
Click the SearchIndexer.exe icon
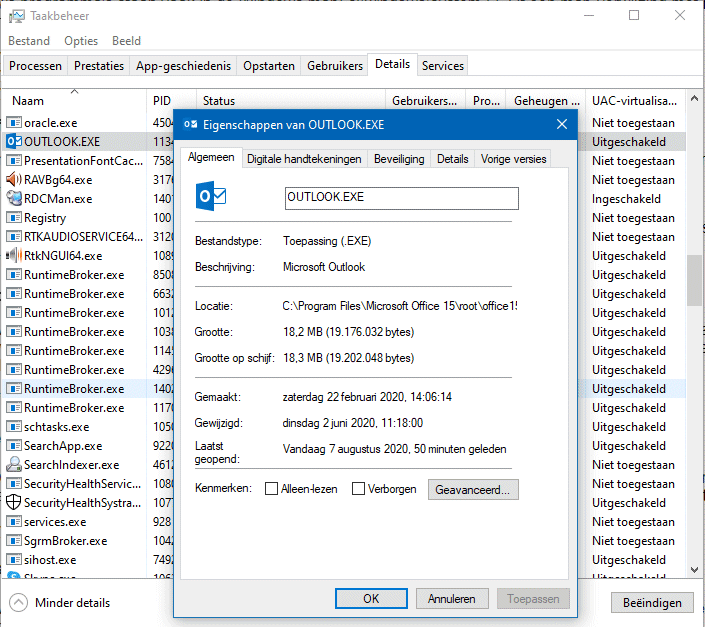pos(14,464)
